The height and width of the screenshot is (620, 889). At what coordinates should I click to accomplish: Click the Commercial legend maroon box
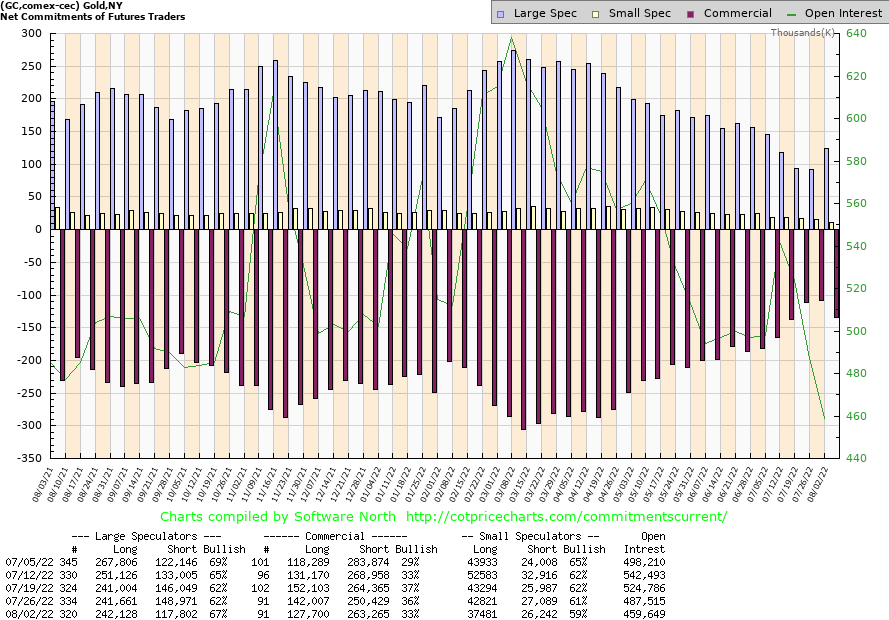tap(691, 14)
